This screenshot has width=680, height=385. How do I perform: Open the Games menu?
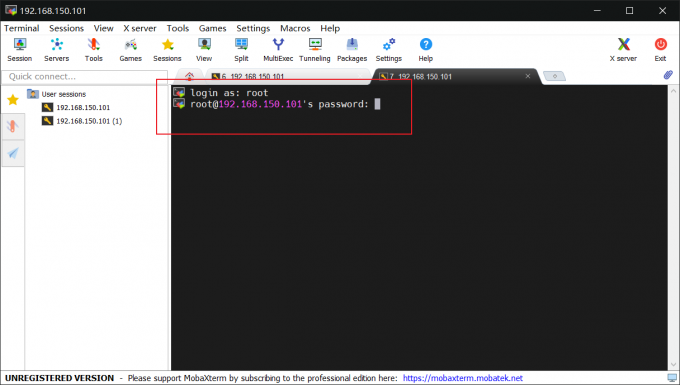212,28
